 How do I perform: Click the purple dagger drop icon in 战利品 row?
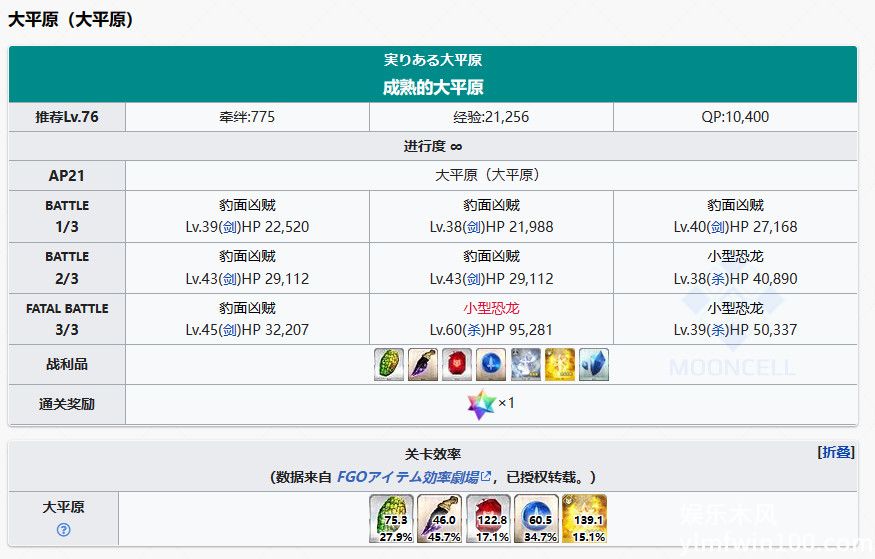tap(423, 365)
